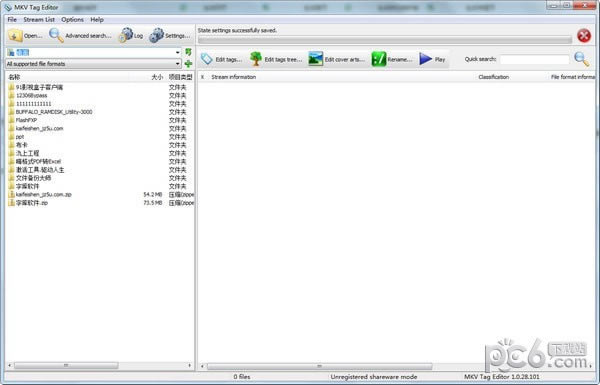Viewport: 600px width, 385px height.
Task: Select folder 111111111111
Action: (x=33, y=104)
